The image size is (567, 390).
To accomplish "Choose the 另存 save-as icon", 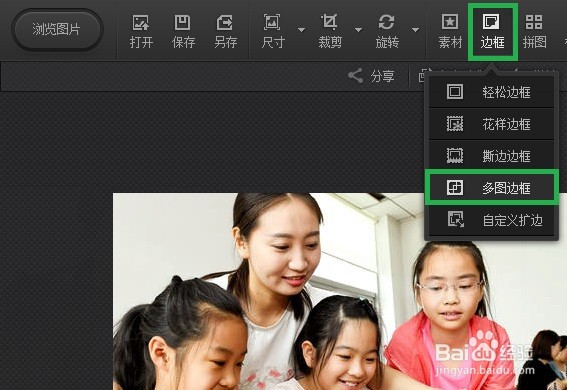I will click(225, 32).
